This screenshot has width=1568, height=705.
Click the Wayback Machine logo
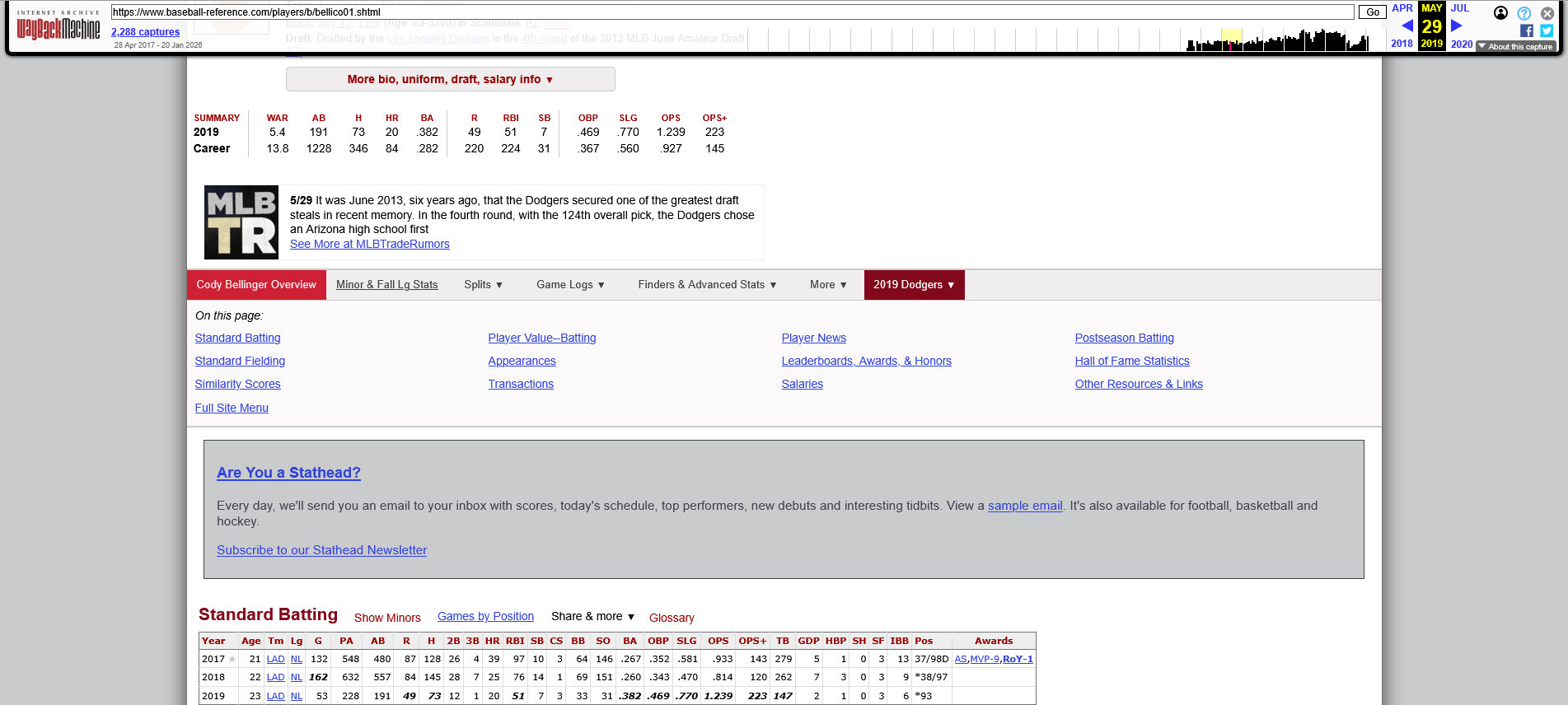pyautogui.click(x=59, y=26)
